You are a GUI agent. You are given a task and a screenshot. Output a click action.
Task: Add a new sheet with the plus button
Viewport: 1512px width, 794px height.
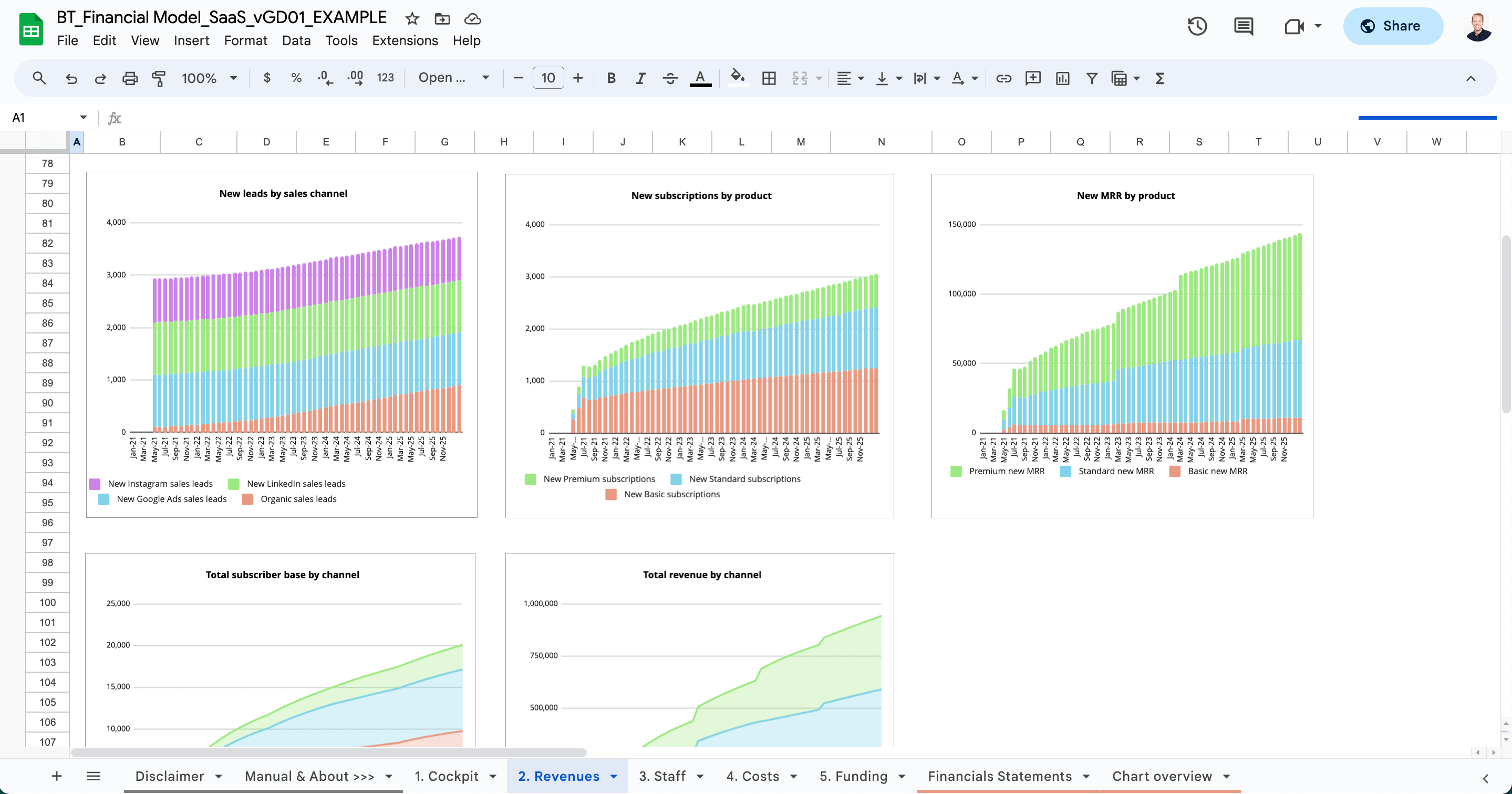56,776
